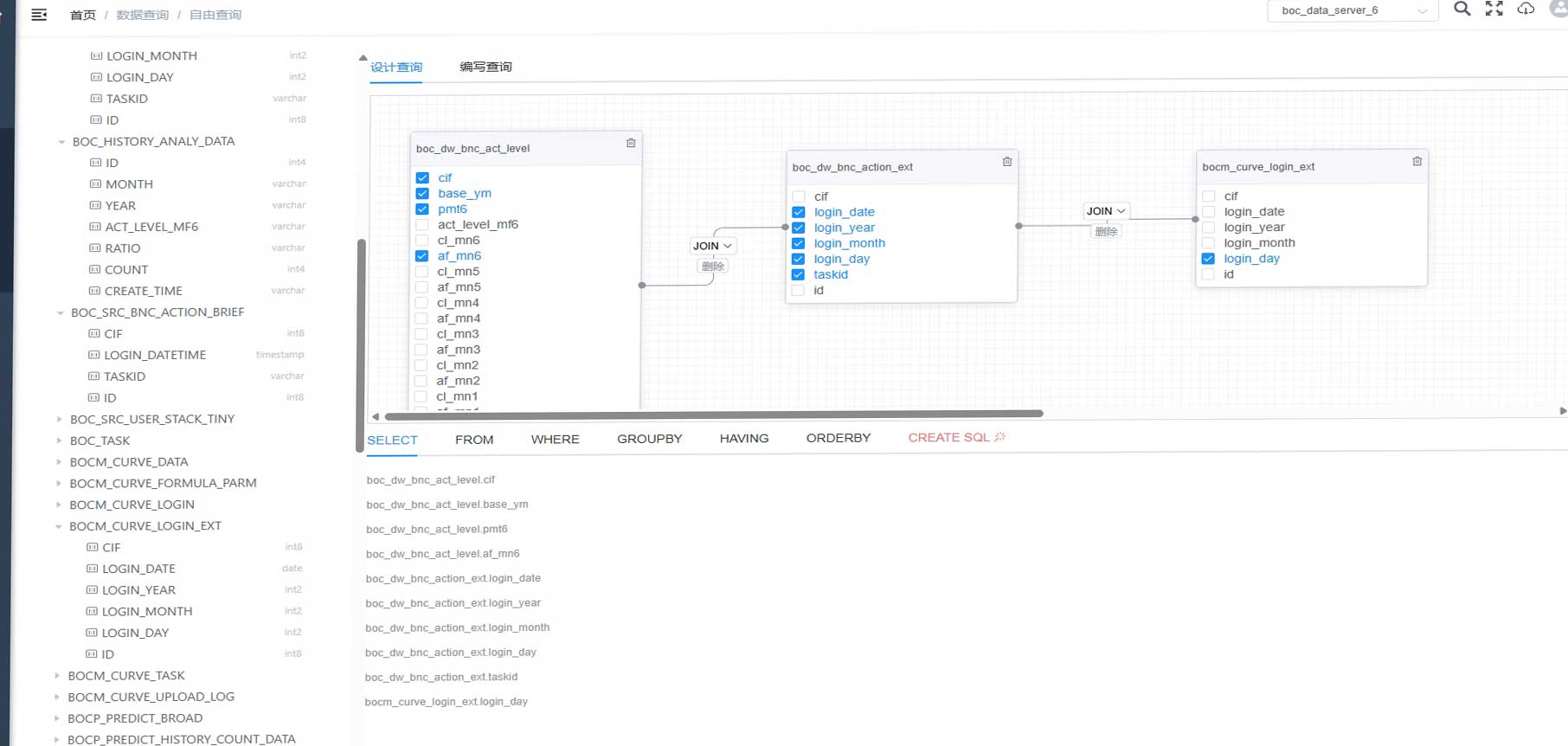This screenshot has height=746, width=1568.
Task: Uncheck the base_ym field checkbox
Action: pyautogui.click(x=422, y=194)
